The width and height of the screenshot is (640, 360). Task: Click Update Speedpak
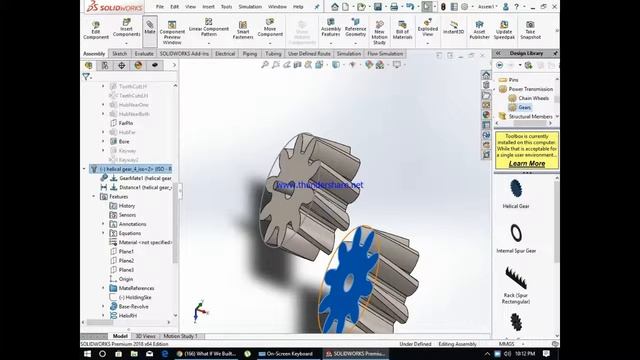[504, 31]
